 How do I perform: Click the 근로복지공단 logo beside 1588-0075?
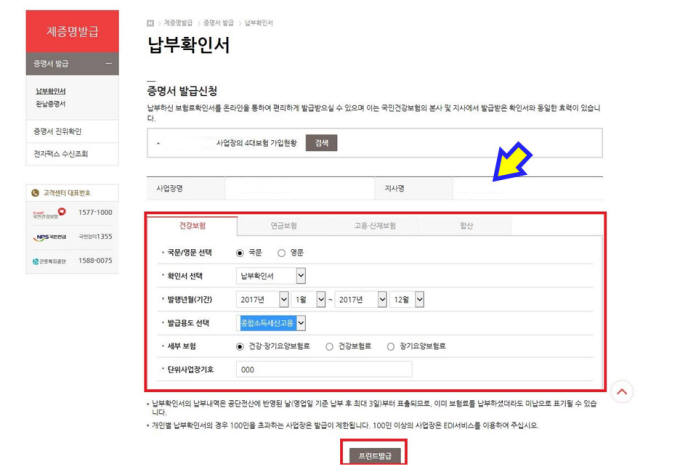tap(49, 261)
